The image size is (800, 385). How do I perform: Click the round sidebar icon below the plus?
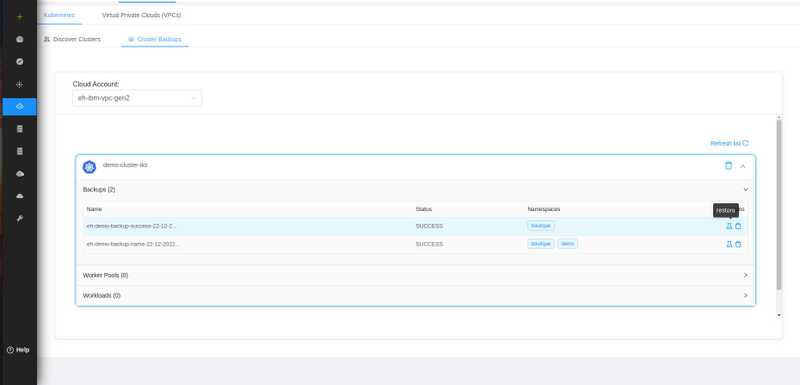pyautogui.click(x=20, y=39)
